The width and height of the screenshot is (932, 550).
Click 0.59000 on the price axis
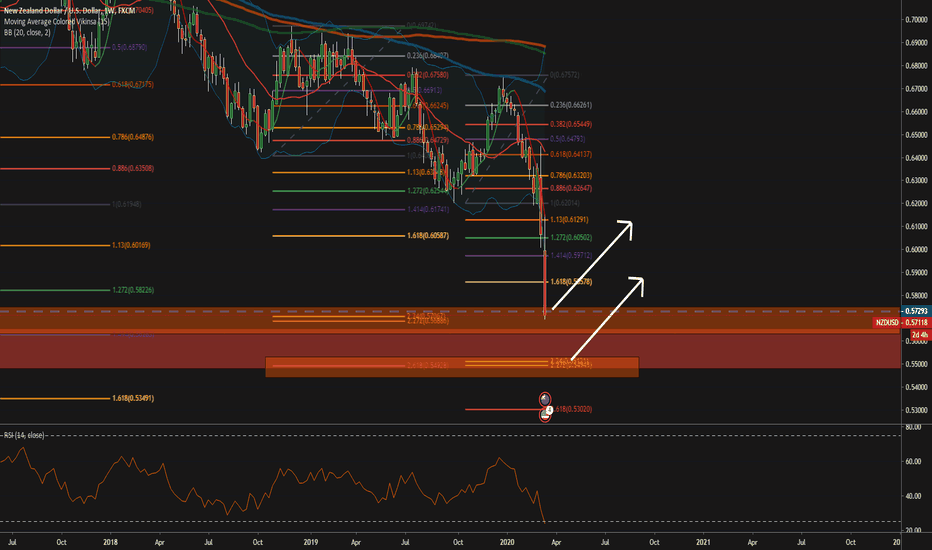click(x=915, y=273)
